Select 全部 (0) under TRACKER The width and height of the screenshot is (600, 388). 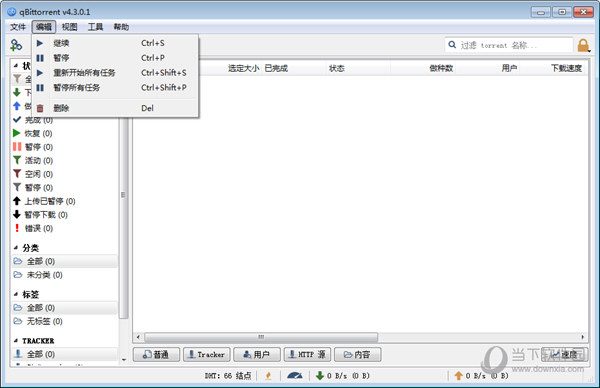64,354
